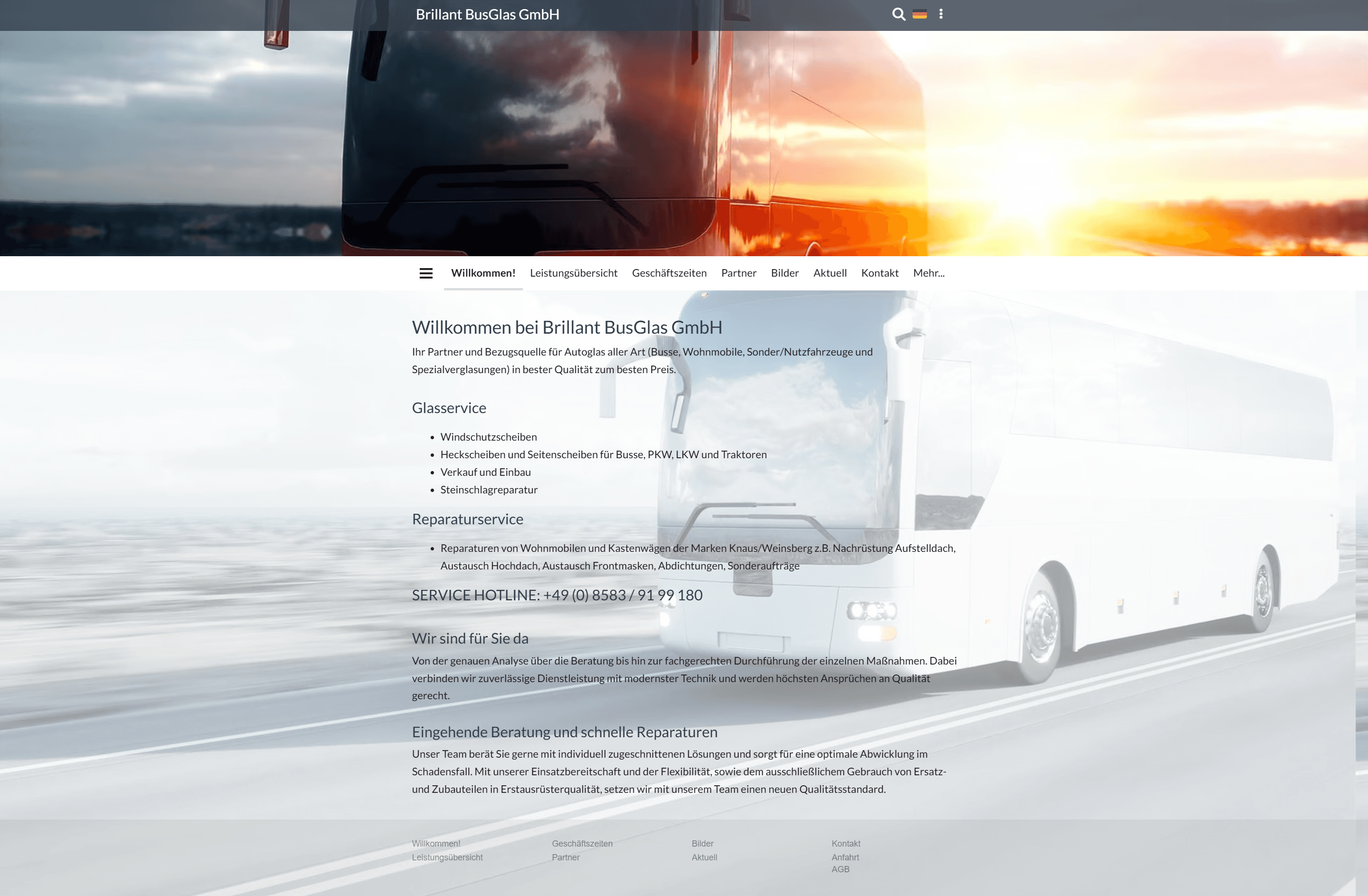Open the Bilder footer link
Screen dimensions: 1368x896
pos(703,844)
